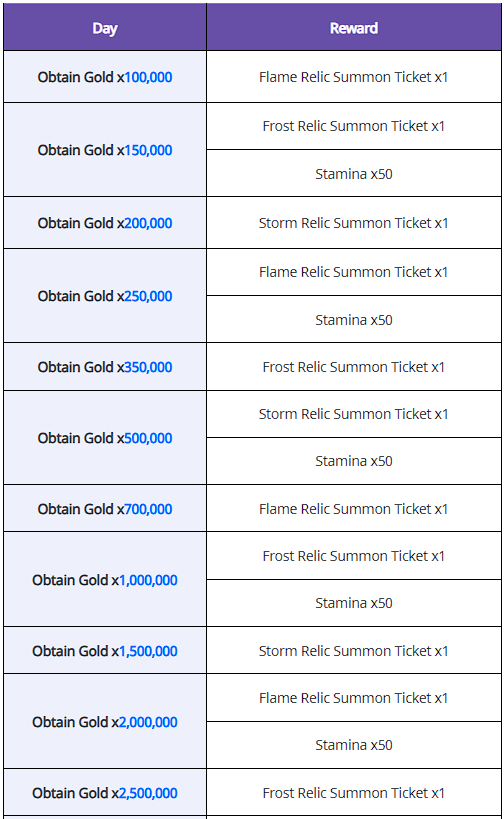The image size is (504, 819).
Task: Click the blue 150,000 gold amount
Action: point(148,150)
